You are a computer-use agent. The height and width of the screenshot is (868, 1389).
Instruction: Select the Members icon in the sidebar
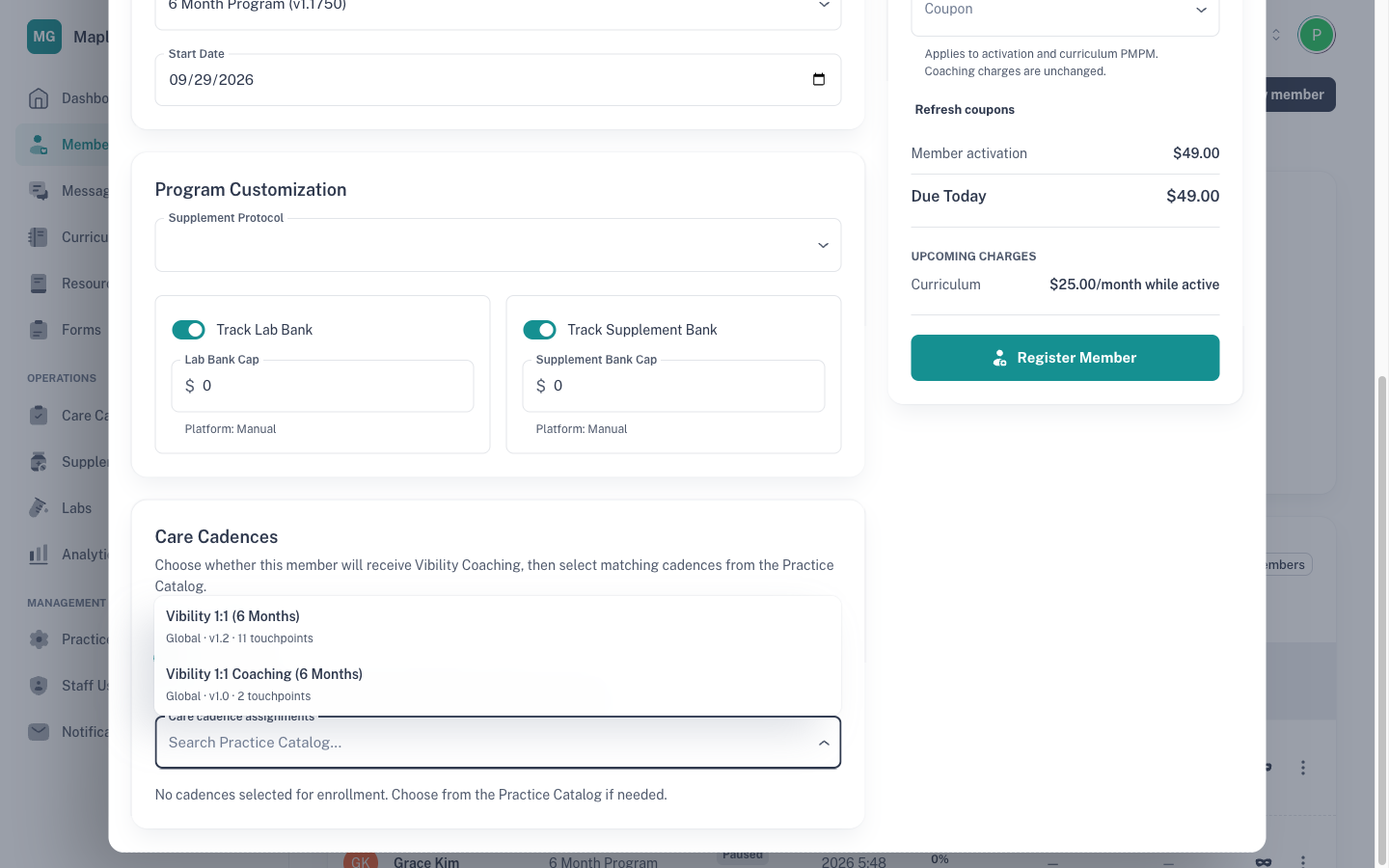click(x=39, y=145)
